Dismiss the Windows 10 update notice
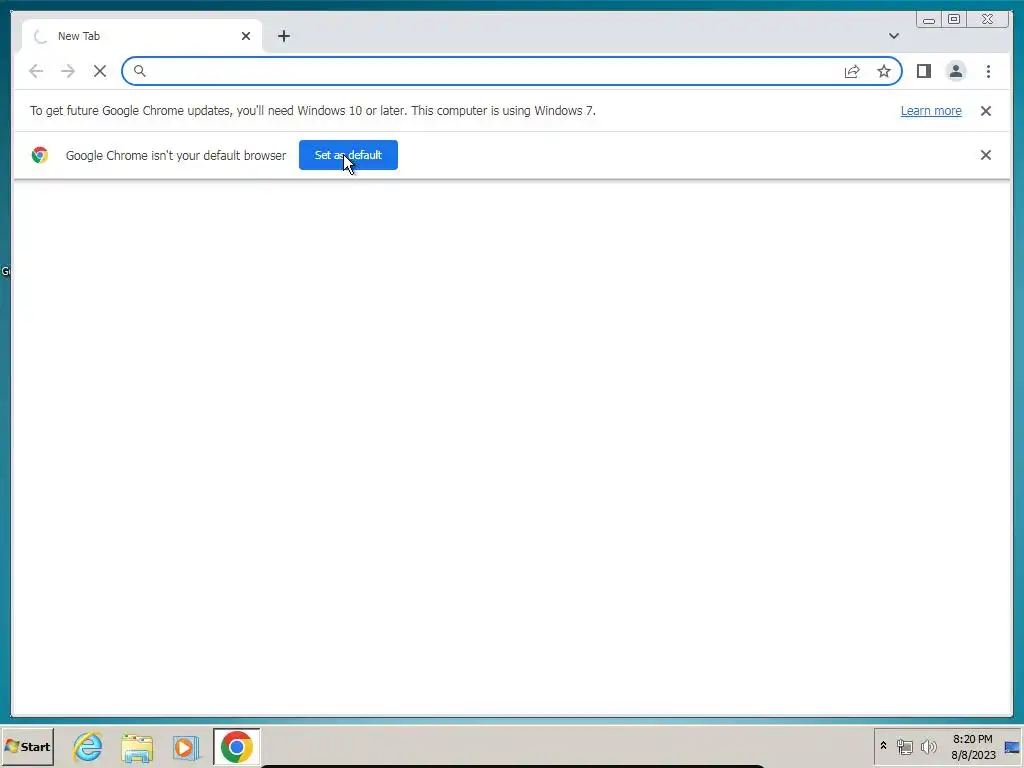The image size is (1024, 768). click(x=986, y=111)
